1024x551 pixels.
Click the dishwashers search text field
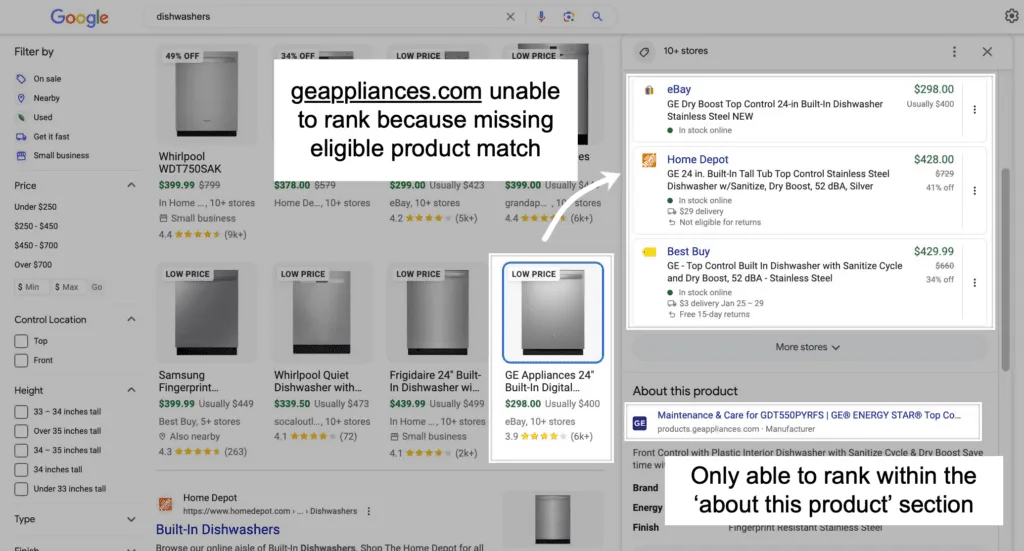[327, 17]
